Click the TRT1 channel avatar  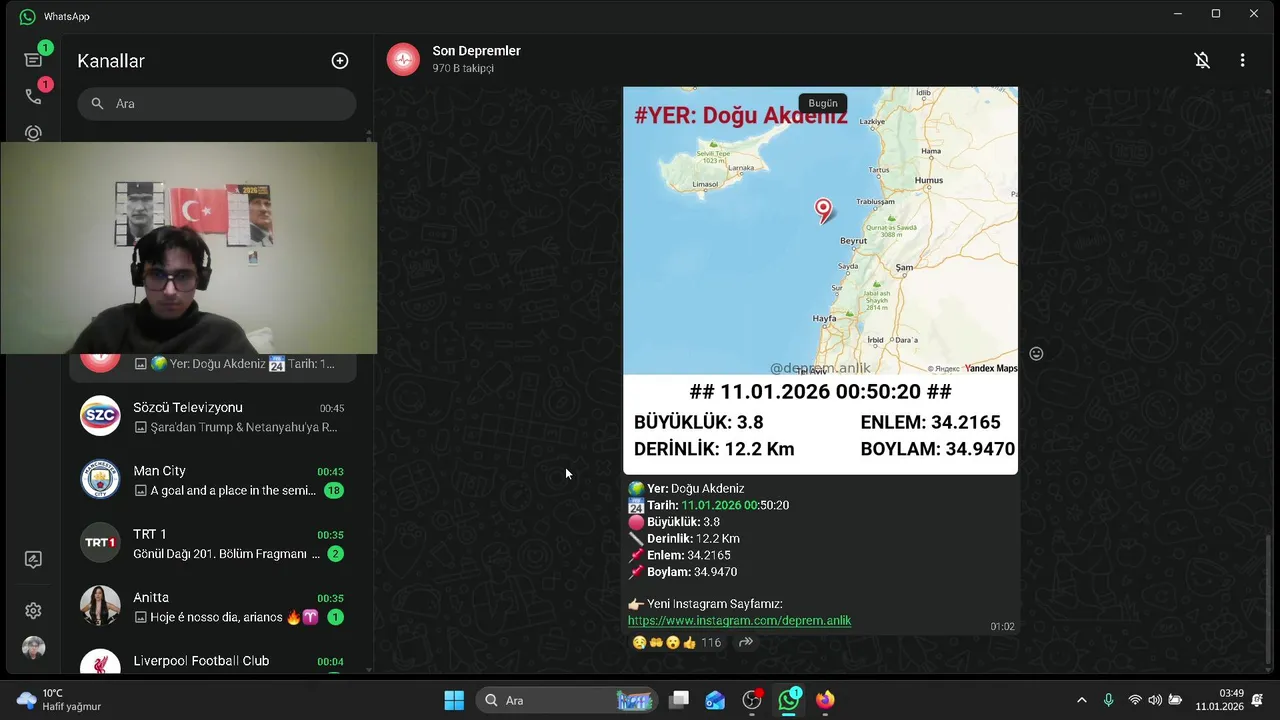(100, 542)
